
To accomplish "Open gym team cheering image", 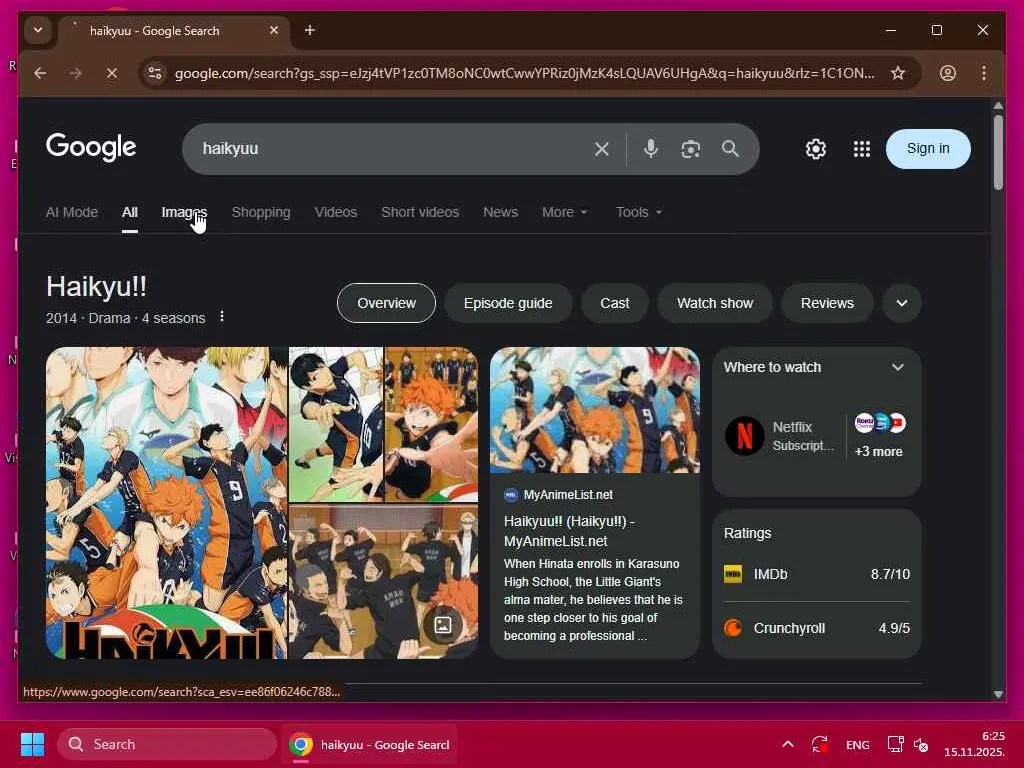I will coord(383,581).
